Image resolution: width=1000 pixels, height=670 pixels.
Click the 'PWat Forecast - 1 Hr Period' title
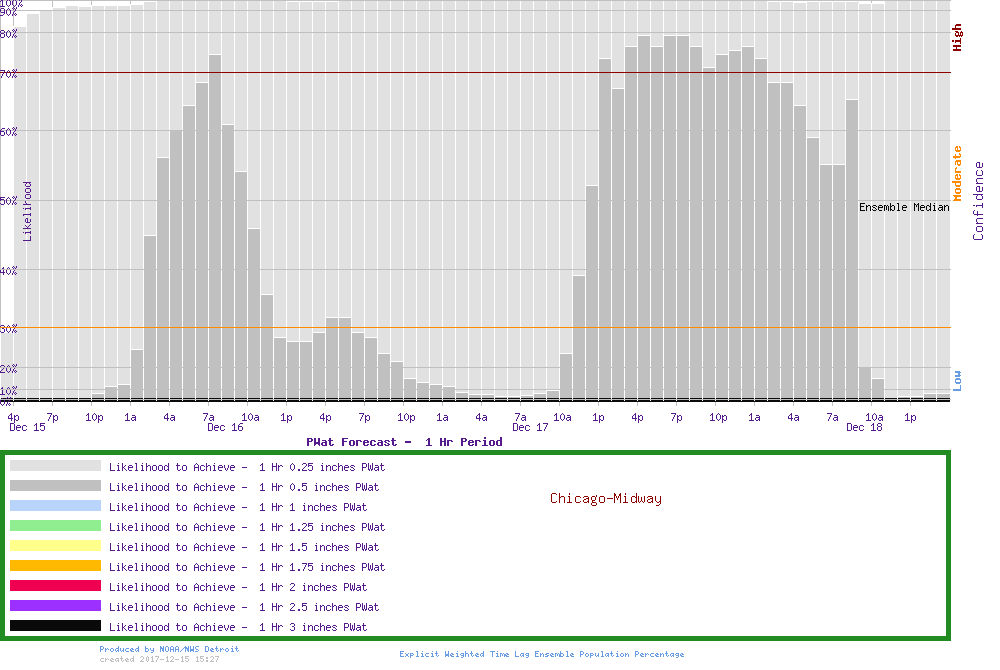point(404,442)
